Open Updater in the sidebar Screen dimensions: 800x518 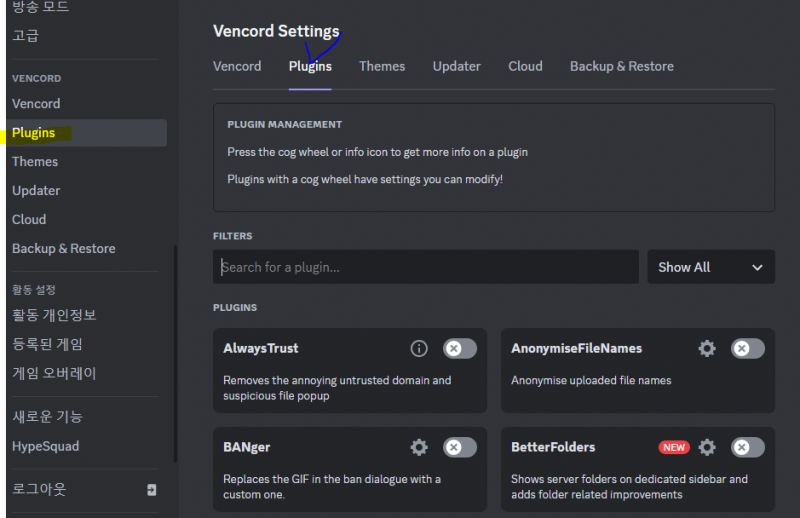(x=36, y=191)
